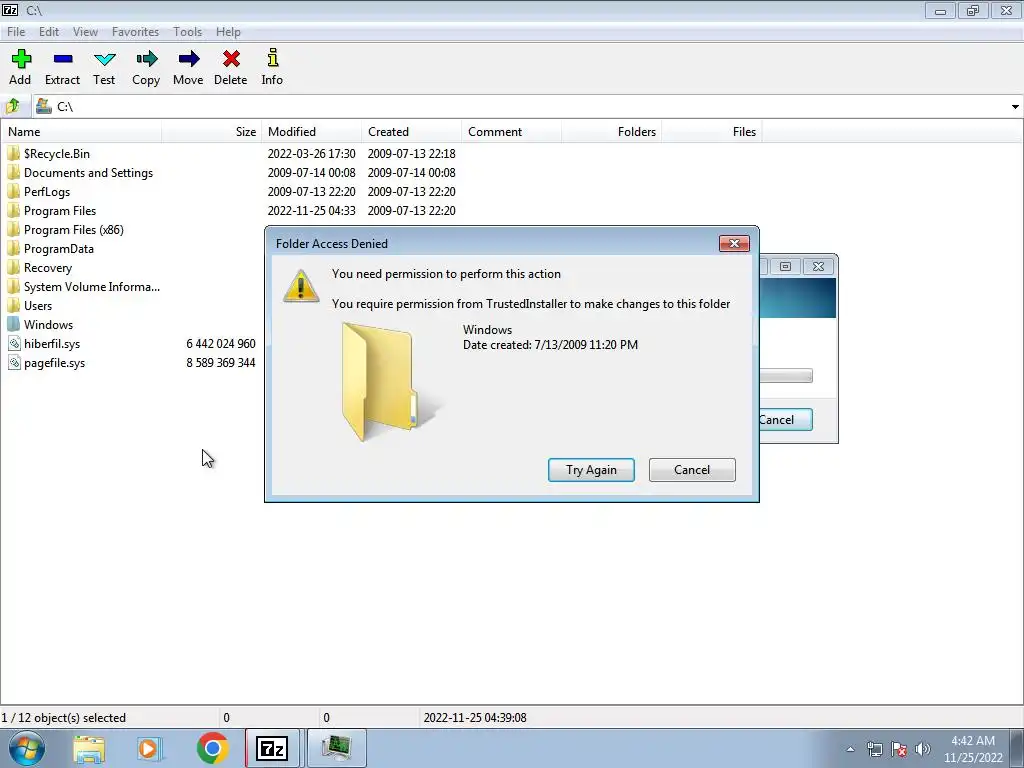
Task: Click the hiberfil.sys file icon
Action: [14, 344]
